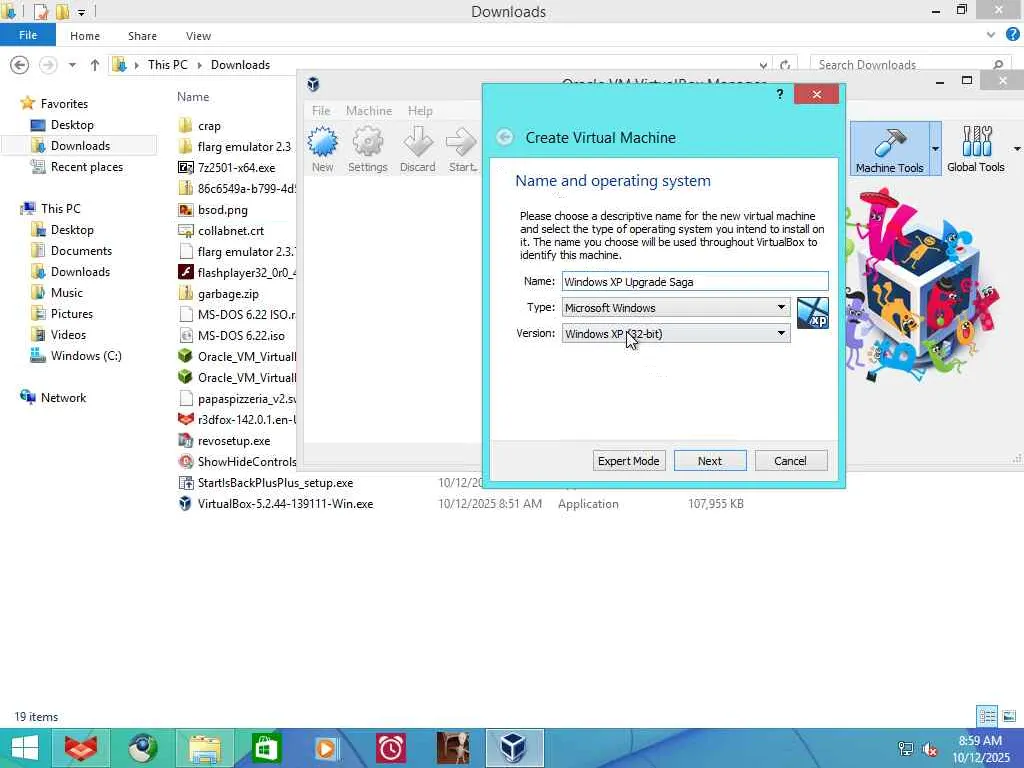Close the Create Virtual Machine dialog
The image size is (1024, 768).
click(816, 94)
